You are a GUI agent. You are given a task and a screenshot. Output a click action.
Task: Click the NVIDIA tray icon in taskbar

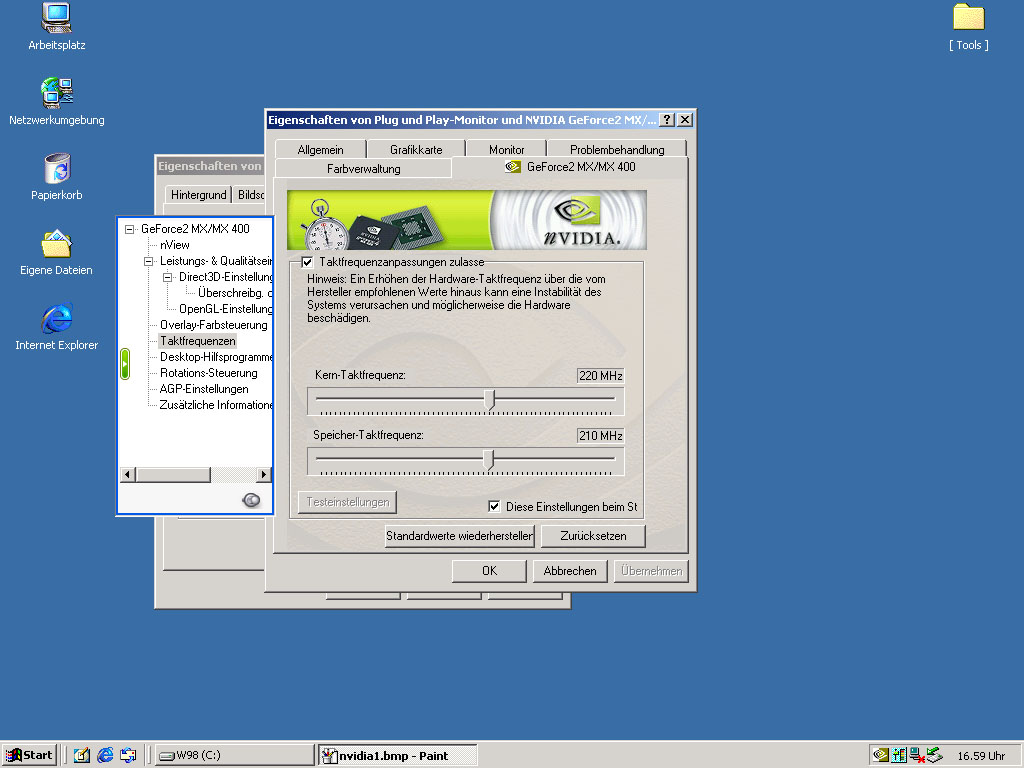[x=880, y=755]
